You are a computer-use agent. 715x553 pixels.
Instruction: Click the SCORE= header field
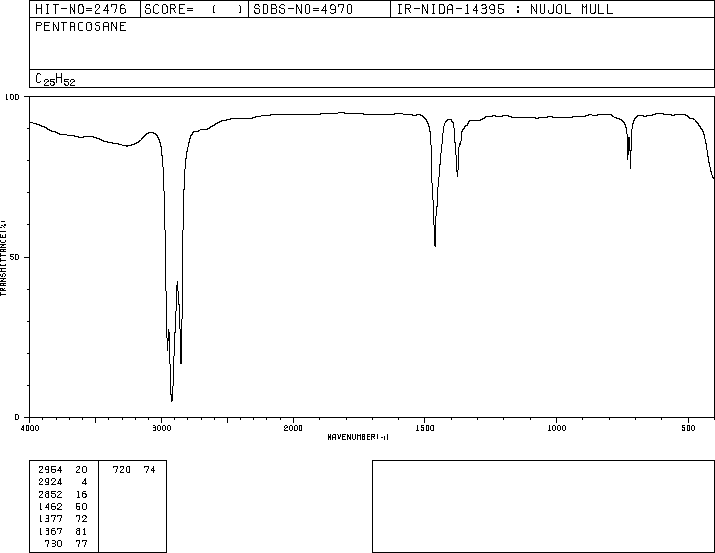[x=194, y=9]
